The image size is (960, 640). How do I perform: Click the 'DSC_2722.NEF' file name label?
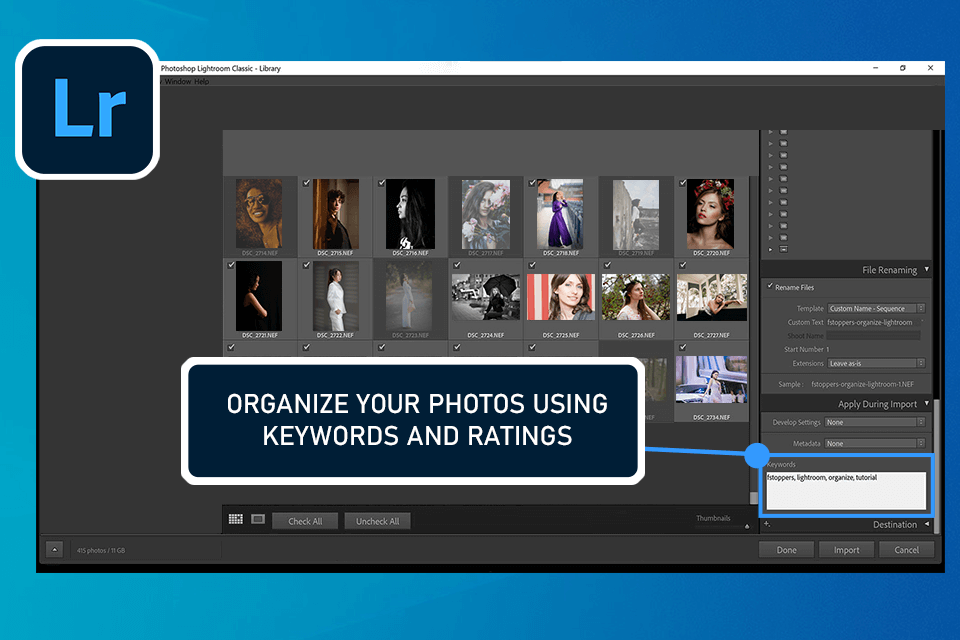tap(335, 336)
